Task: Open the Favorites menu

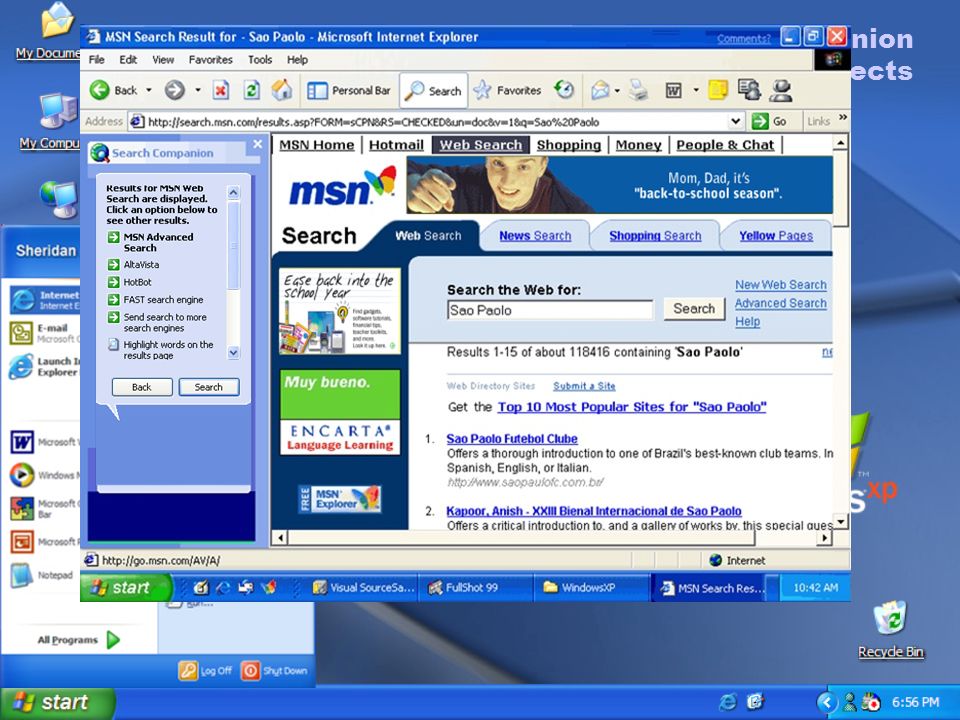Action: pos(210,59)
